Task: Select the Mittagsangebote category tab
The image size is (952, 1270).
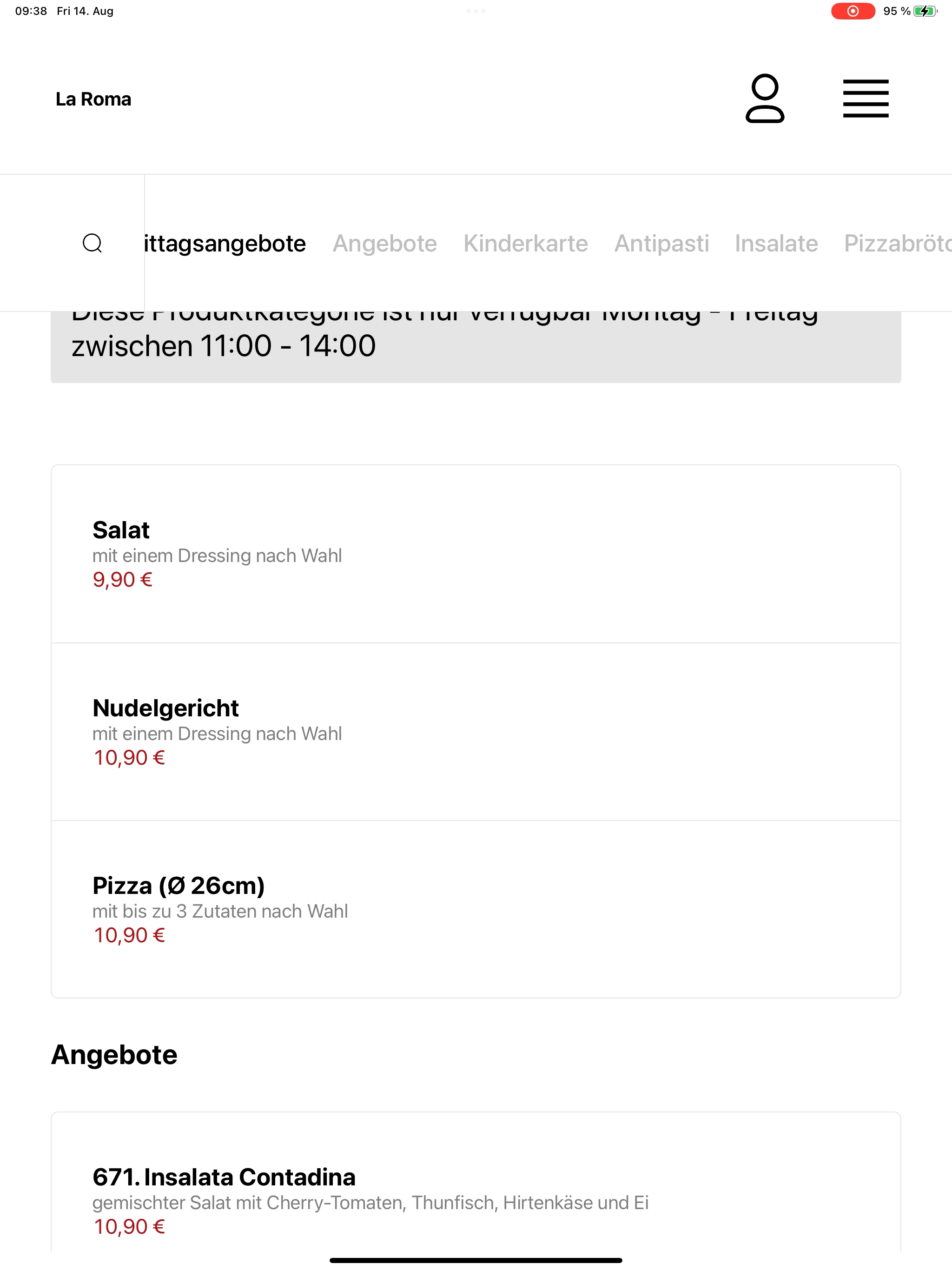Action: tap(225, 244)
